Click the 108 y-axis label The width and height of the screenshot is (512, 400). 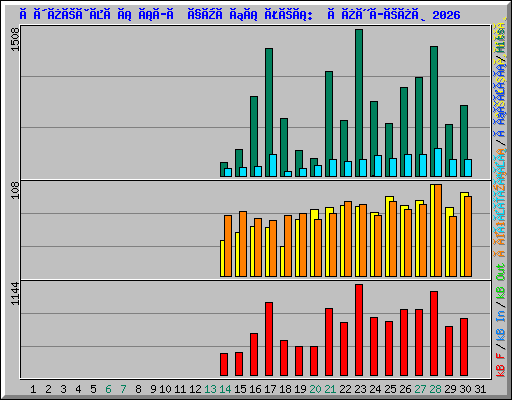(x=15, y=191)
